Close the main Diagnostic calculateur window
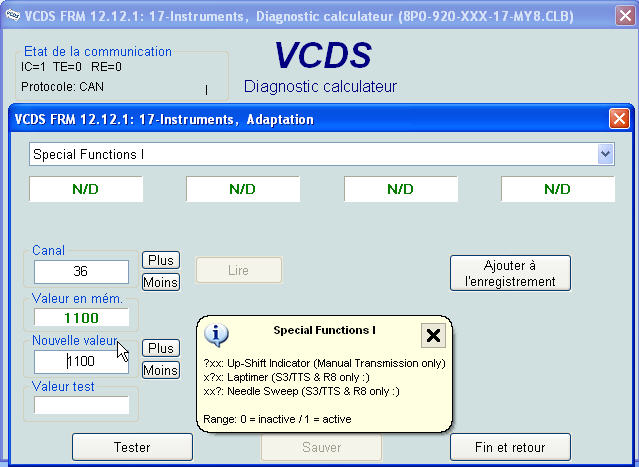The image size is (639, 467). tap(626, 16)
